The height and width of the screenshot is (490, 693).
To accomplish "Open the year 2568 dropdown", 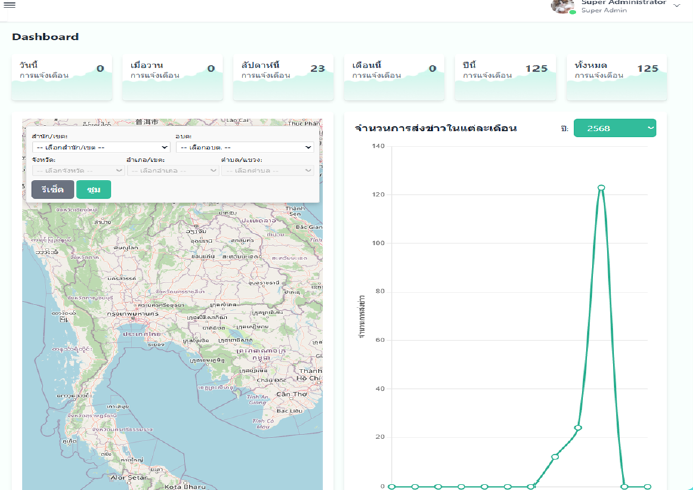I will pyautogui.click(x=614, y=128).
